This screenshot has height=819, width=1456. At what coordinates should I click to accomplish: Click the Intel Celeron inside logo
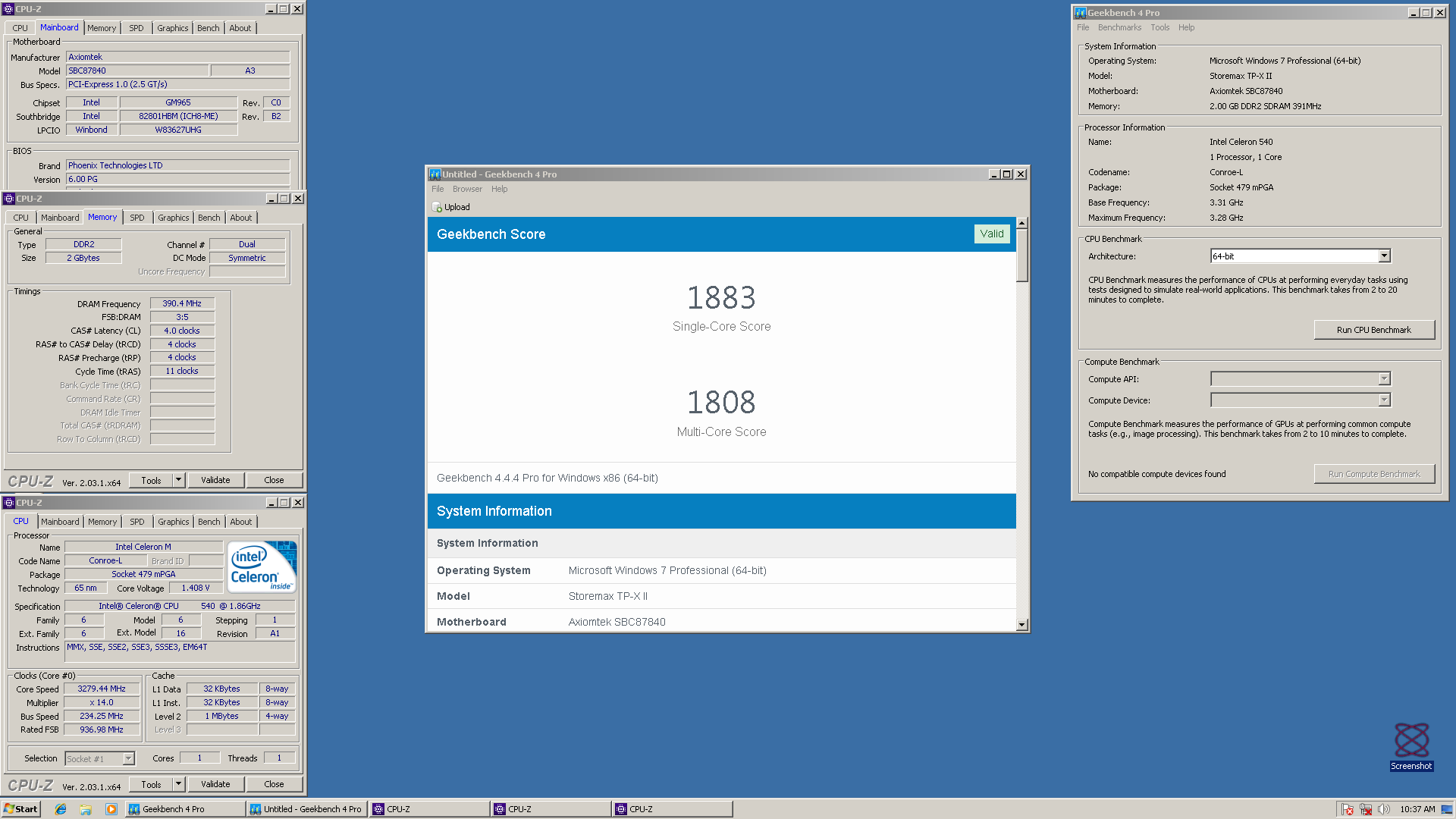point(262,566)
